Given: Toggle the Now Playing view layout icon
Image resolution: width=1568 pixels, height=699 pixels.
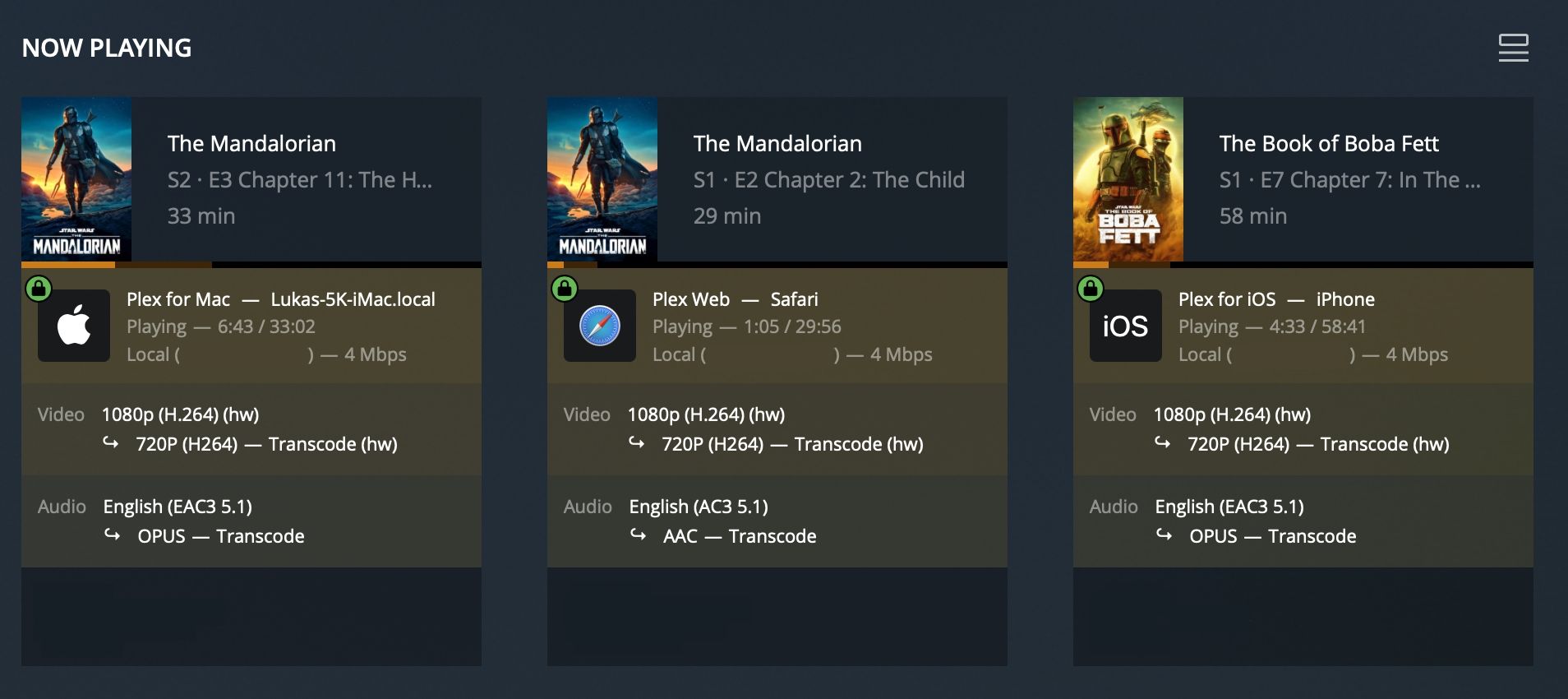Looking at the screenshot, I should tap(1513, 48).
